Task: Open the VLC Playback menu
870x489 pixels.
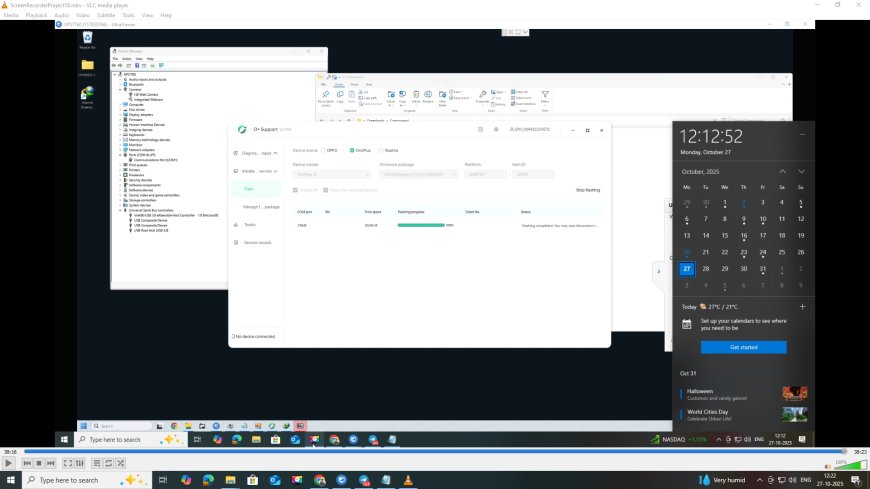Action: (37, 15)
